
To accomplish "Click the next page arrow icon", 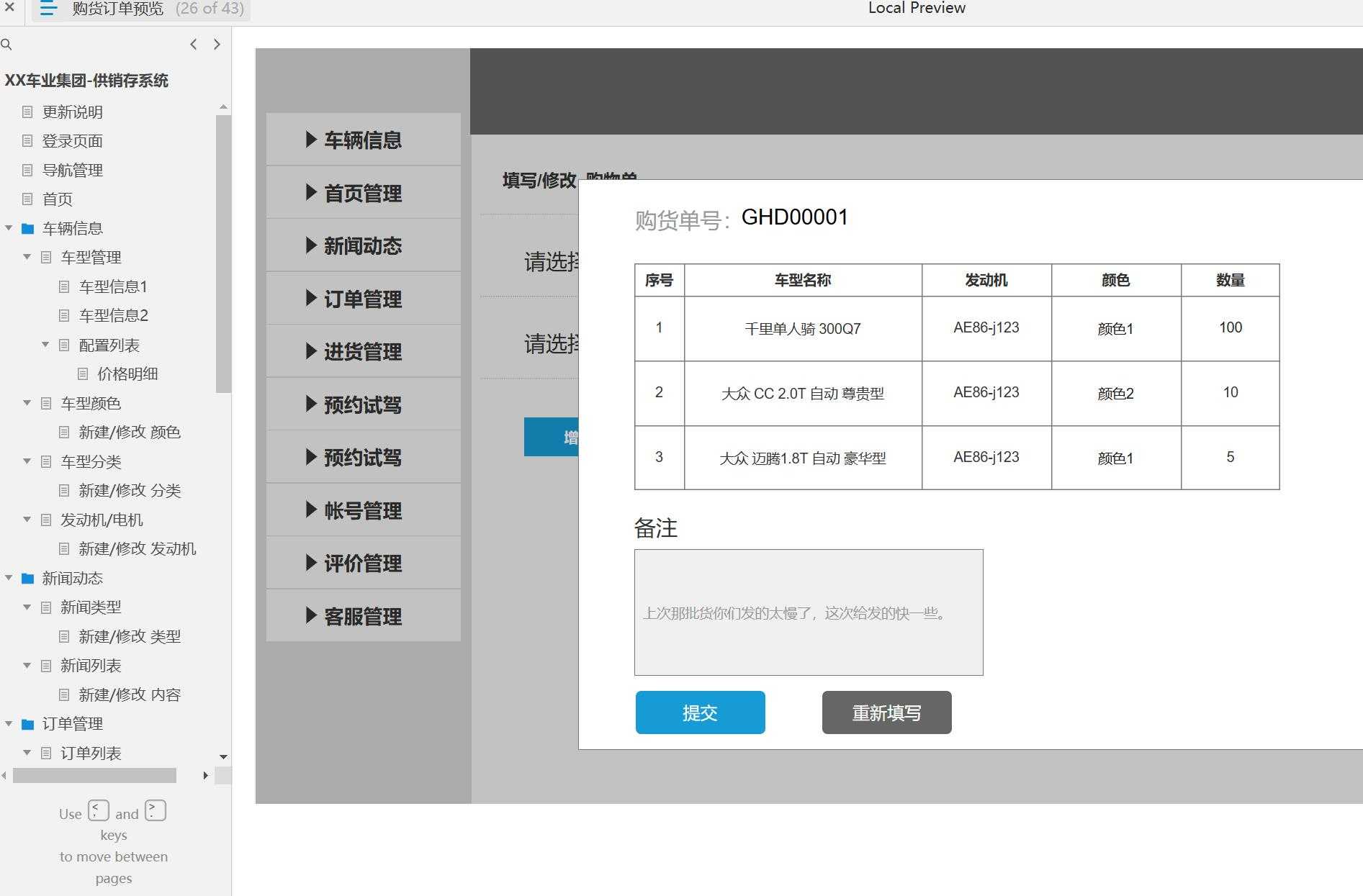I will point(217,44).
